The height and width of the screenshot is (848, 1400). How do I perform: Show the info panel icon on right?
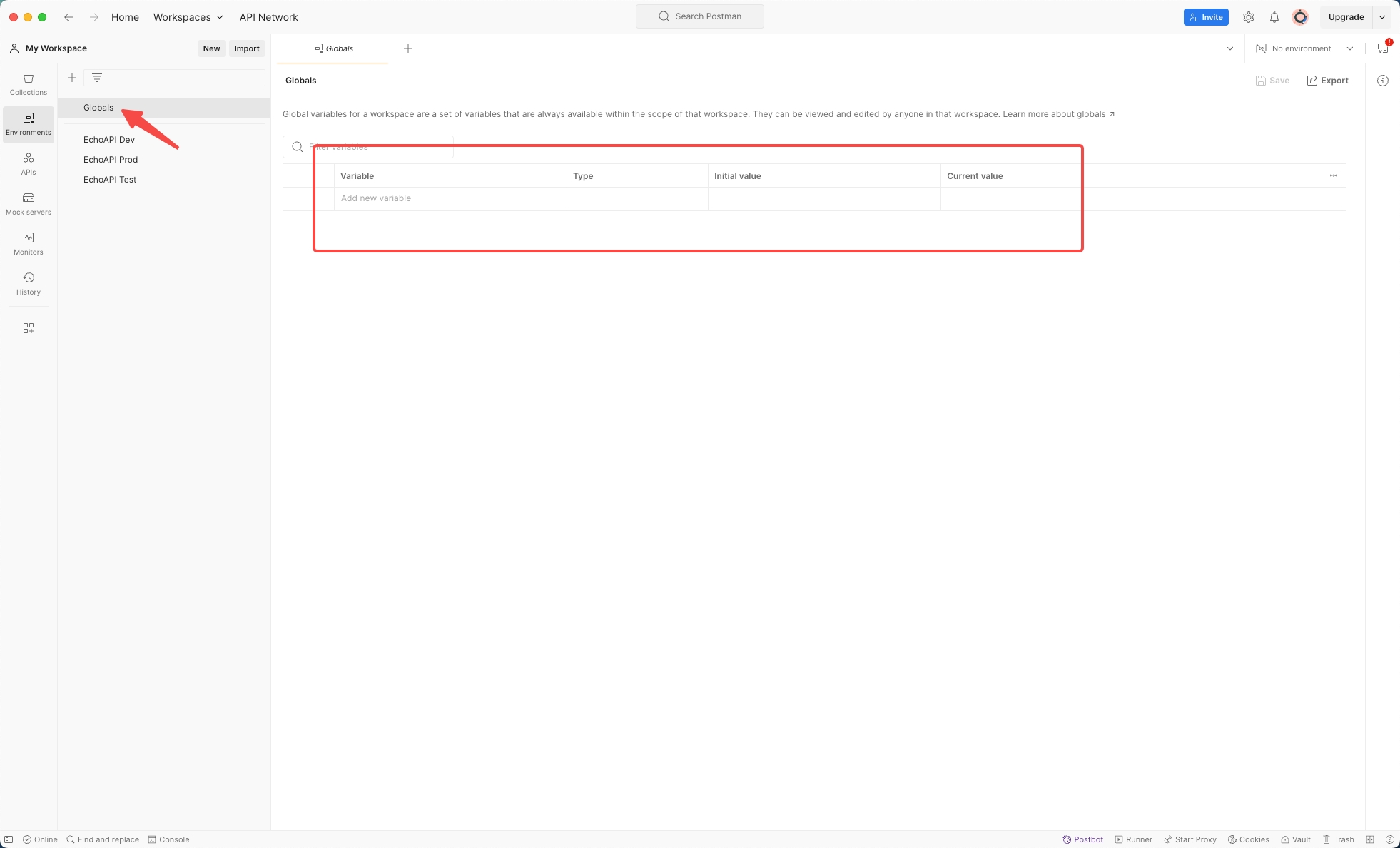1383,81
